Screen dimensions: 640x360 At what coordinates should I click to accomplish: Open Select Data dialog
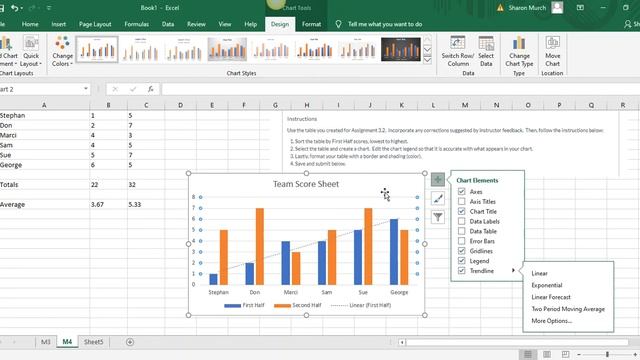point(486,51)
